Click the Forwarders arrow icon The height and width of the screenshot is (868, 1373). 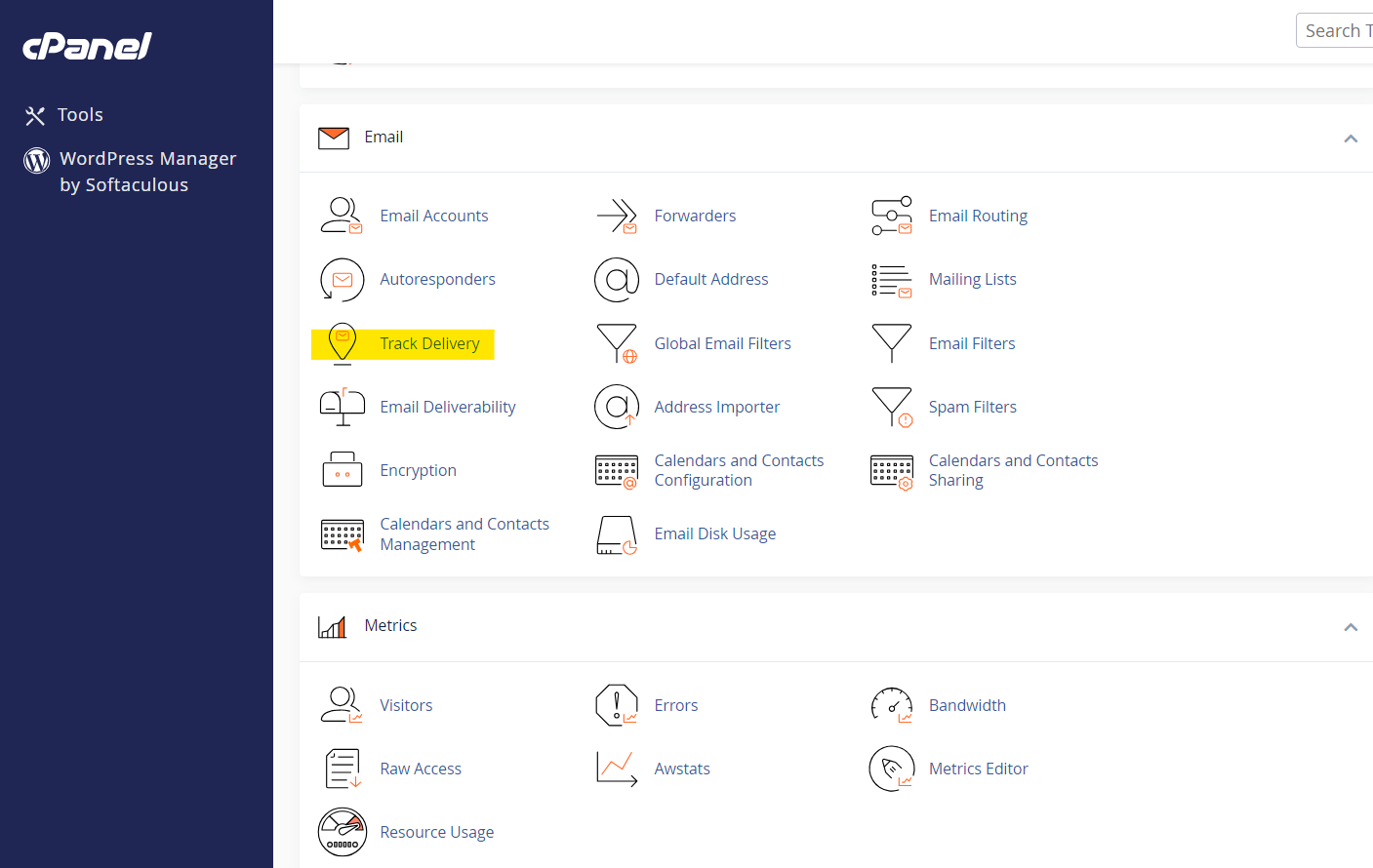click(x=617, y=215)
